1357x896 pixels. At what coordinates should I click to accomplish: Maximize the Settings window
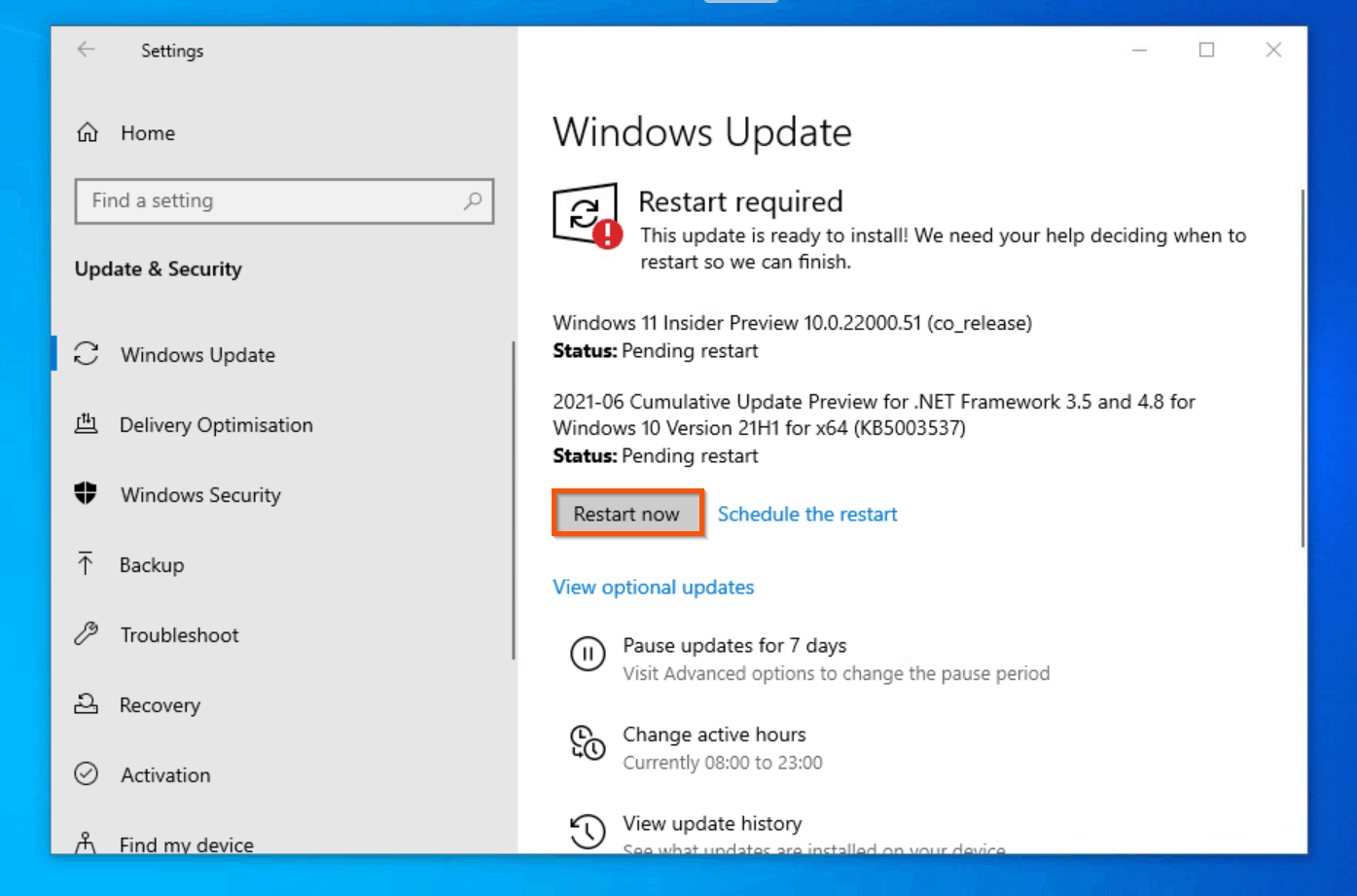pos(1206,50)
